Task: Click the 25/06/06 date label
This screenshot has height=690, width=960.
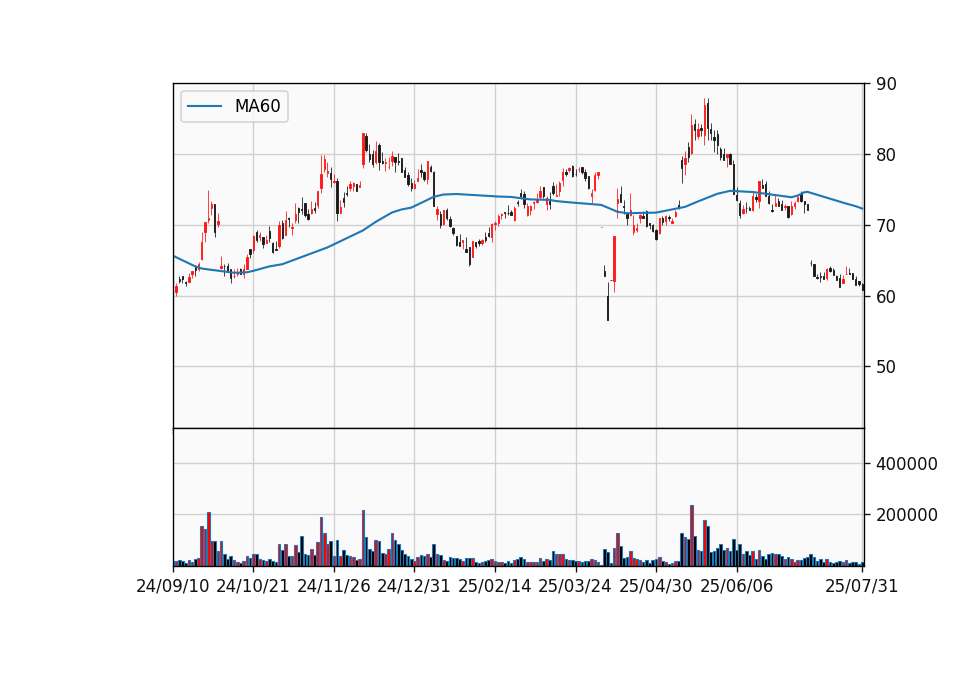Action: click(737, 586)
